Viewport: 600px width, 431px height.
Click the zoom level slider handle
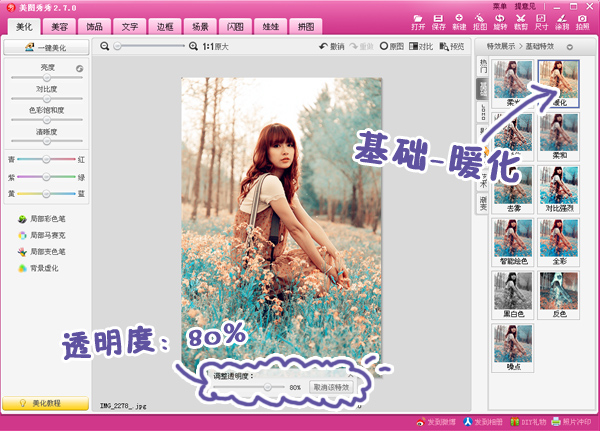coord(118,46)
